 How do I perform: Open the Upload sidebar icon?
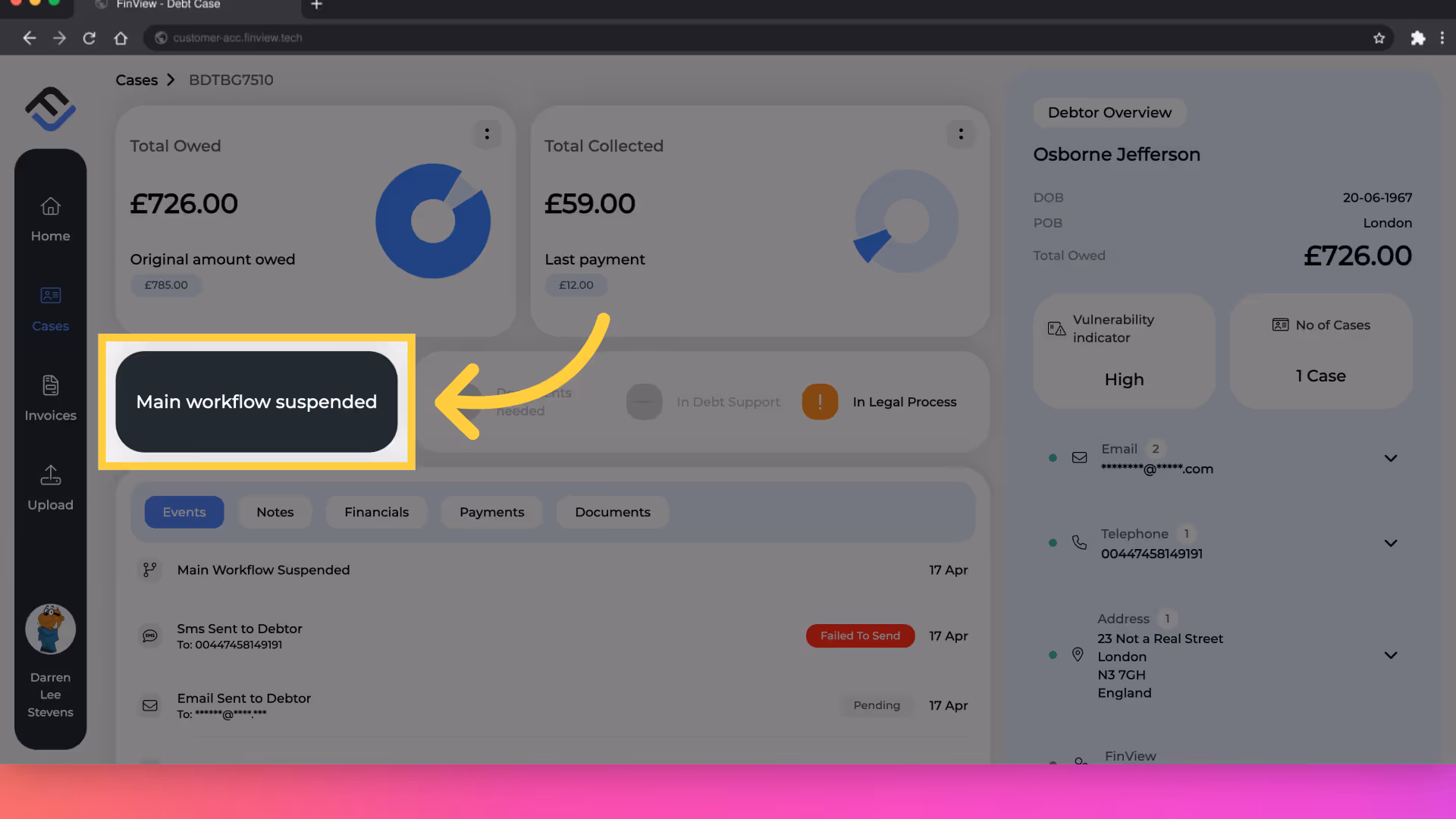(x=50, y=475)
